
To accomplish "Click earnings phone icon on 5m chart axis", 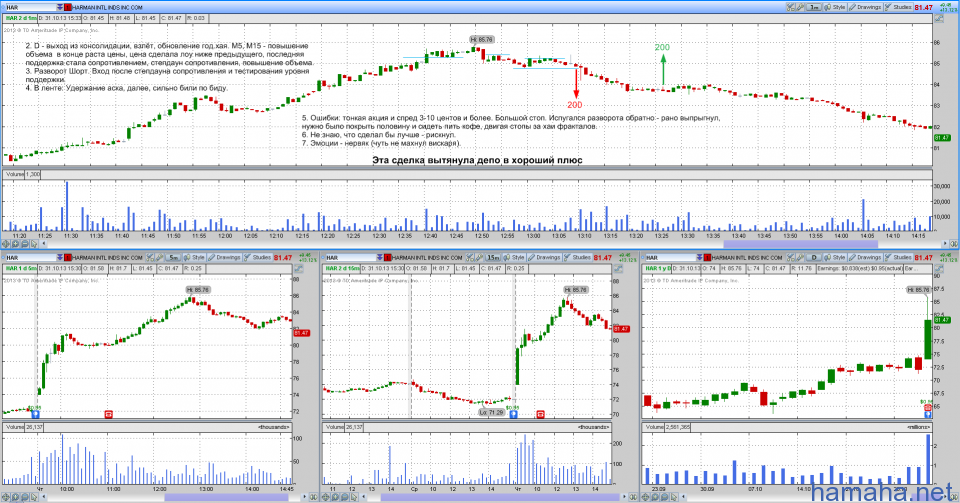I will (108, 414).
